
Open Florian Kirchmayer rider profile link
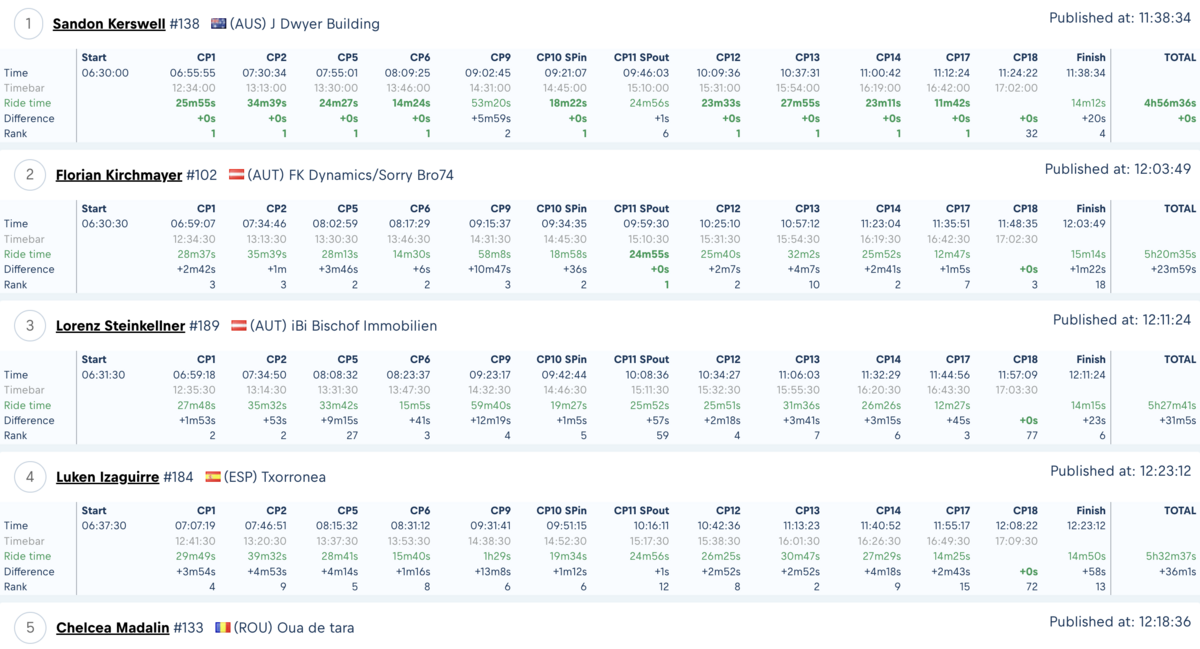pos(119,175)
